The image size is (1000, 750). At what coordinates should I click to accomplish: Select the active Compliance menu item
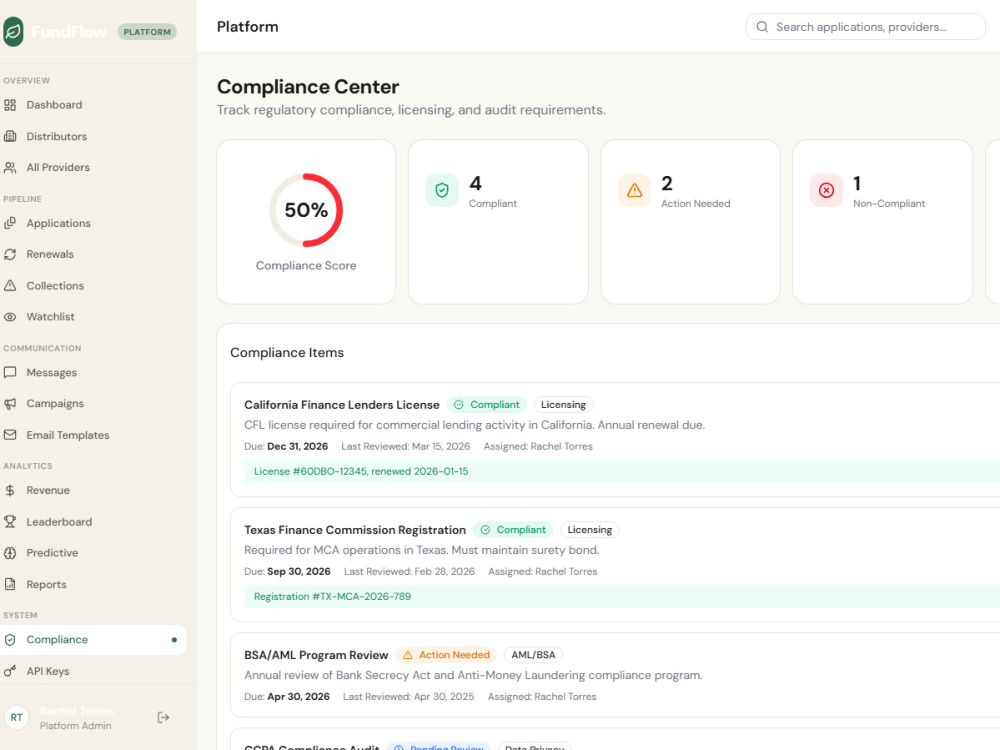93,640
